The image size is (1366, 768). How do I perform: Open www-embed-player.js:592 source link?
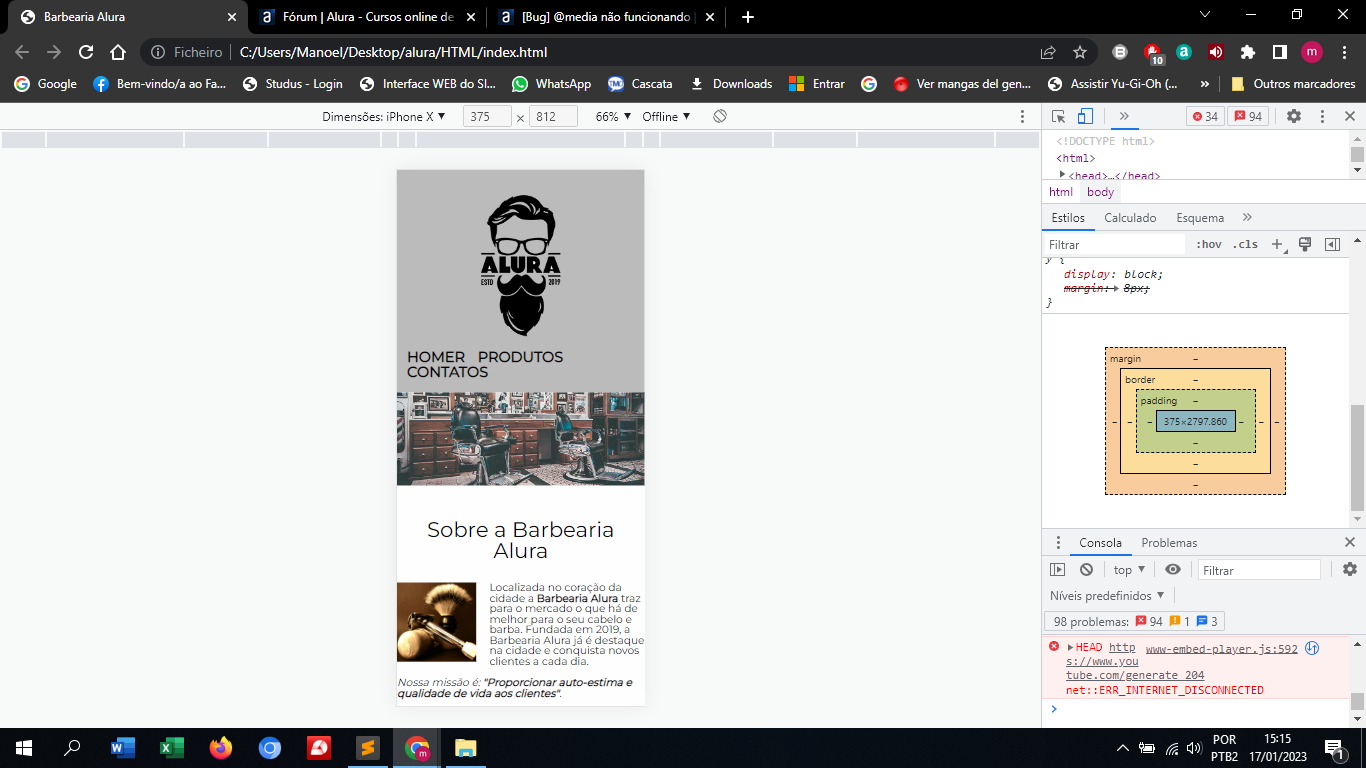(1221, 649)
